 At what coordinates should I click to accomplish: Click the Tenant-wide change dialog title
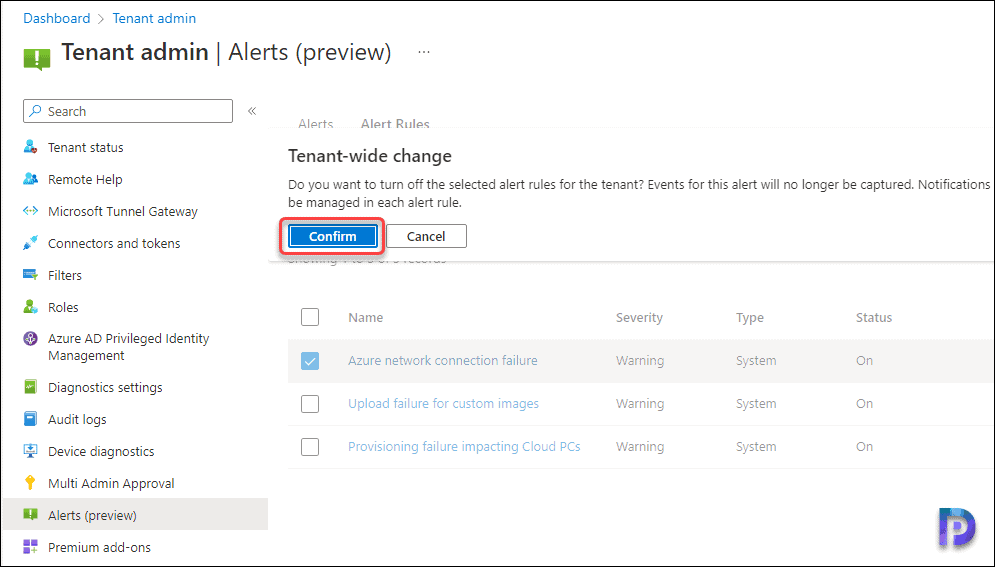click(370, 156)
